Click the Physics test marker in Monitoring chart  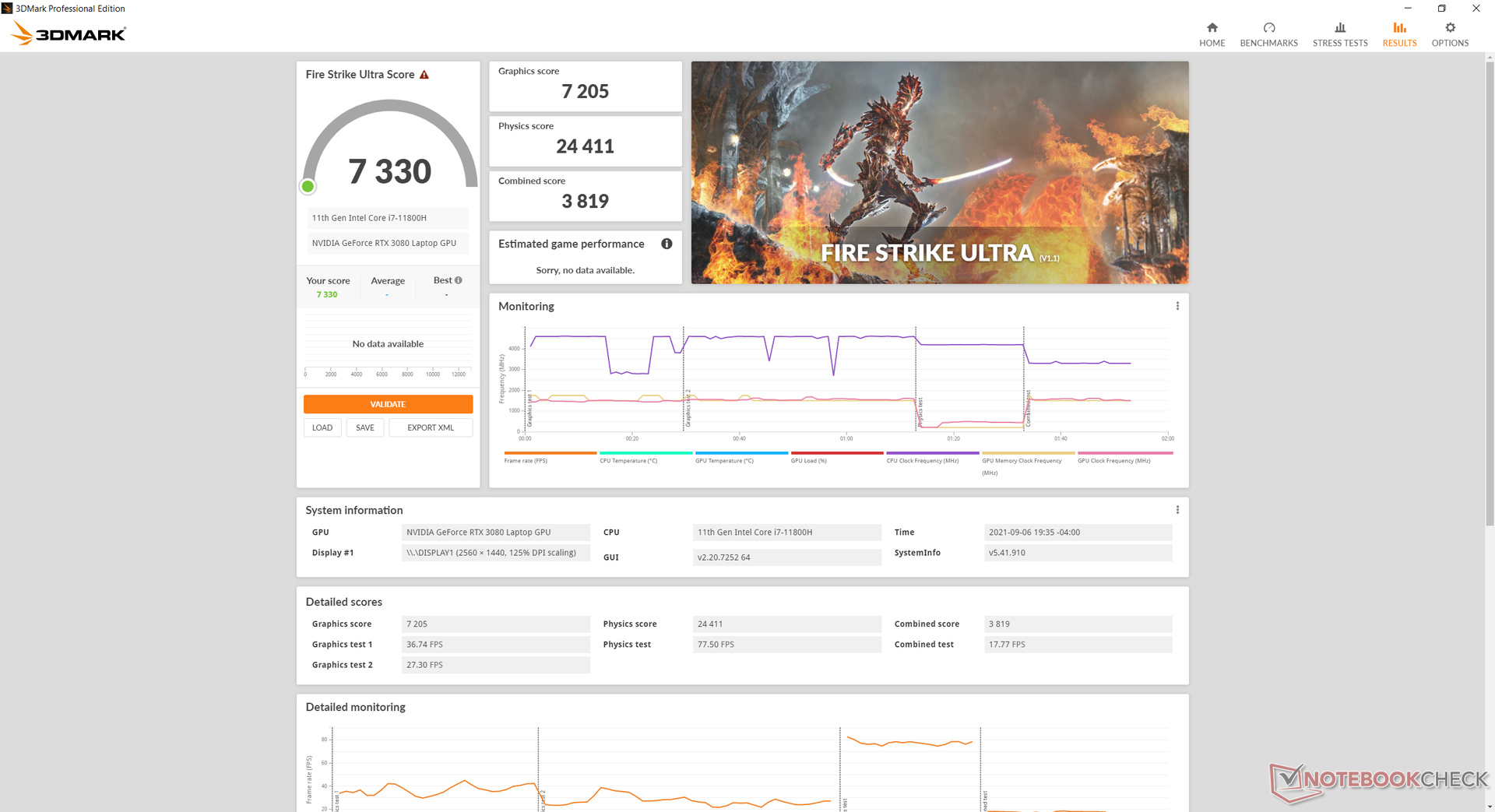pyautogui.click(x=920, y=411)
